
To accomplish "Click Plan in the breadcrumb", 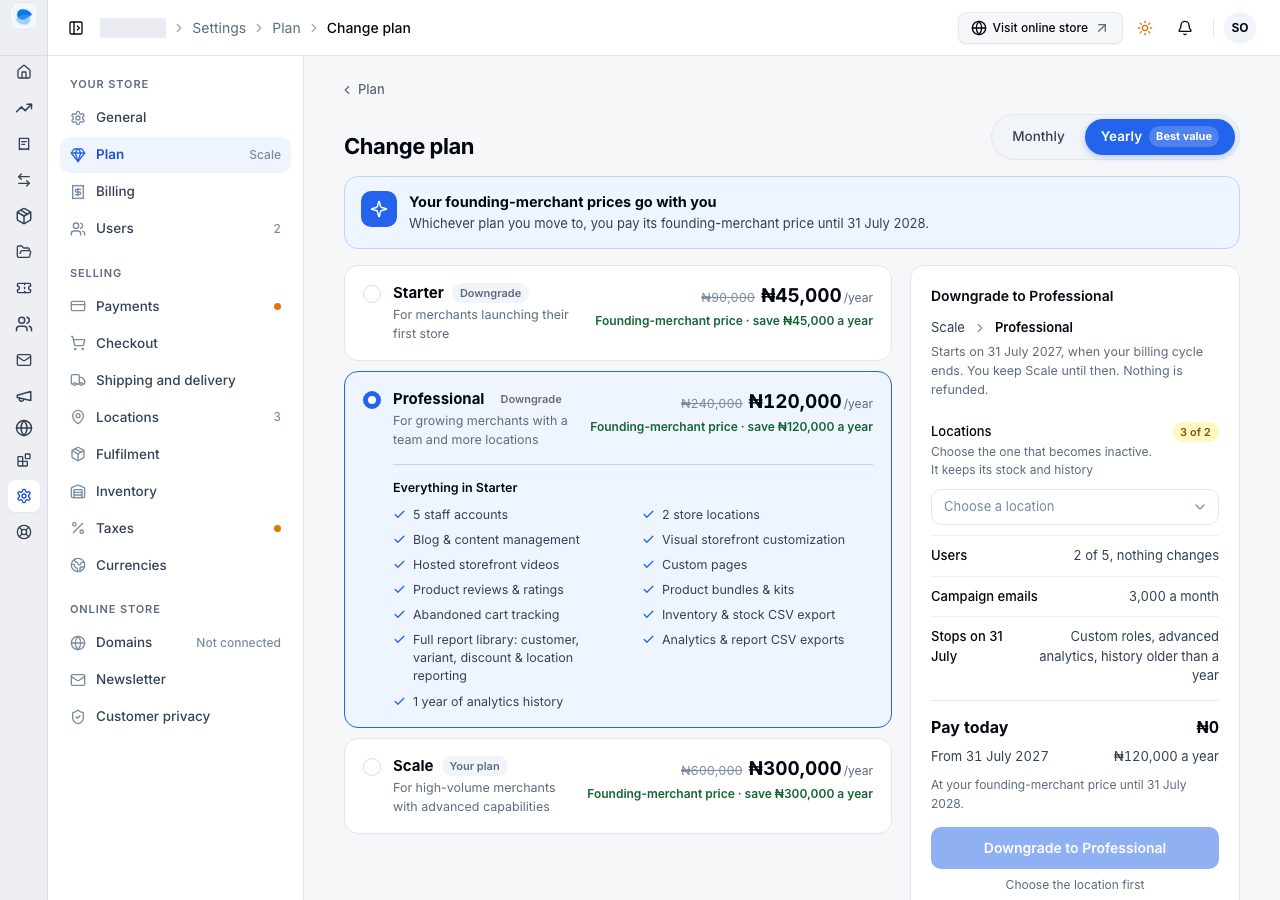I will point(286,28).
